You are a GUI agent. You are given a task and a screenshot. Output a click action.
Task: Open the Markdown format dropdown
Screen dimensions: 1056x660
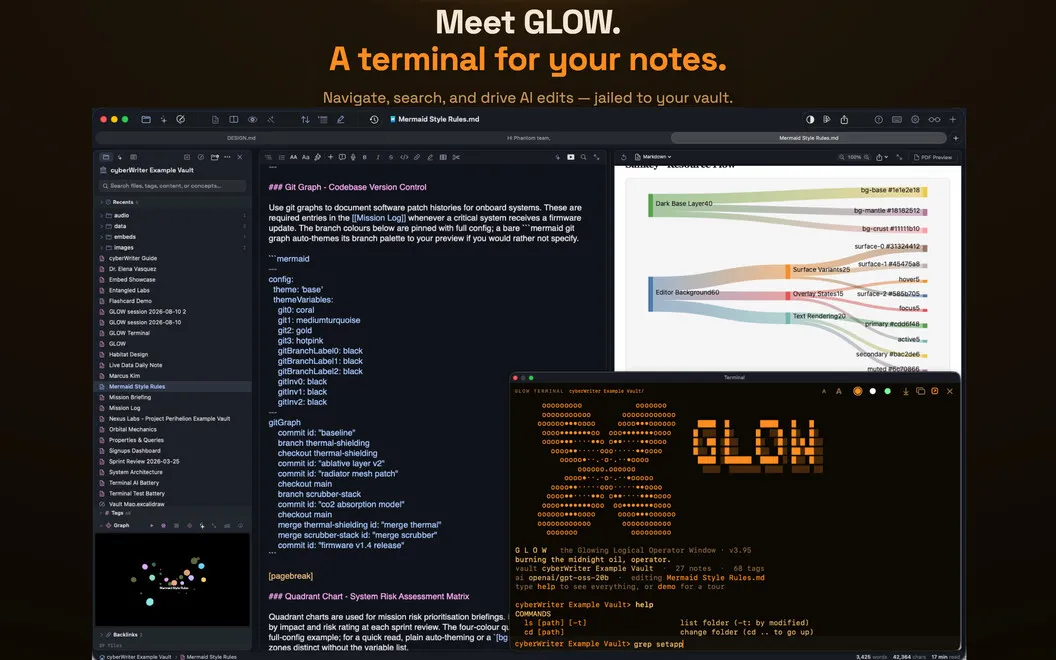point(653,157)
